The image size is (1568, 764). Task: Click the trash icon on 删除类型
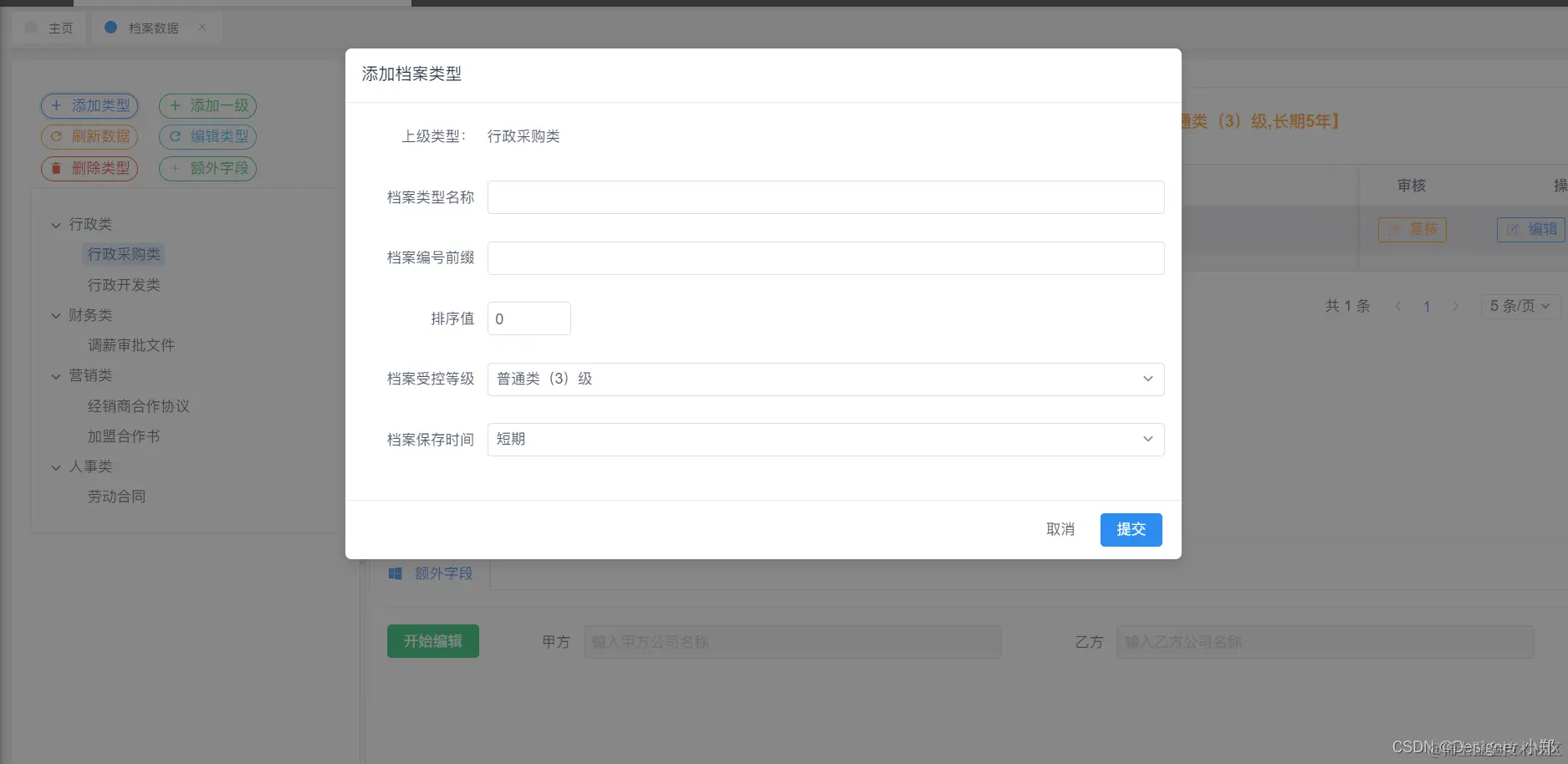pos(56,169)
